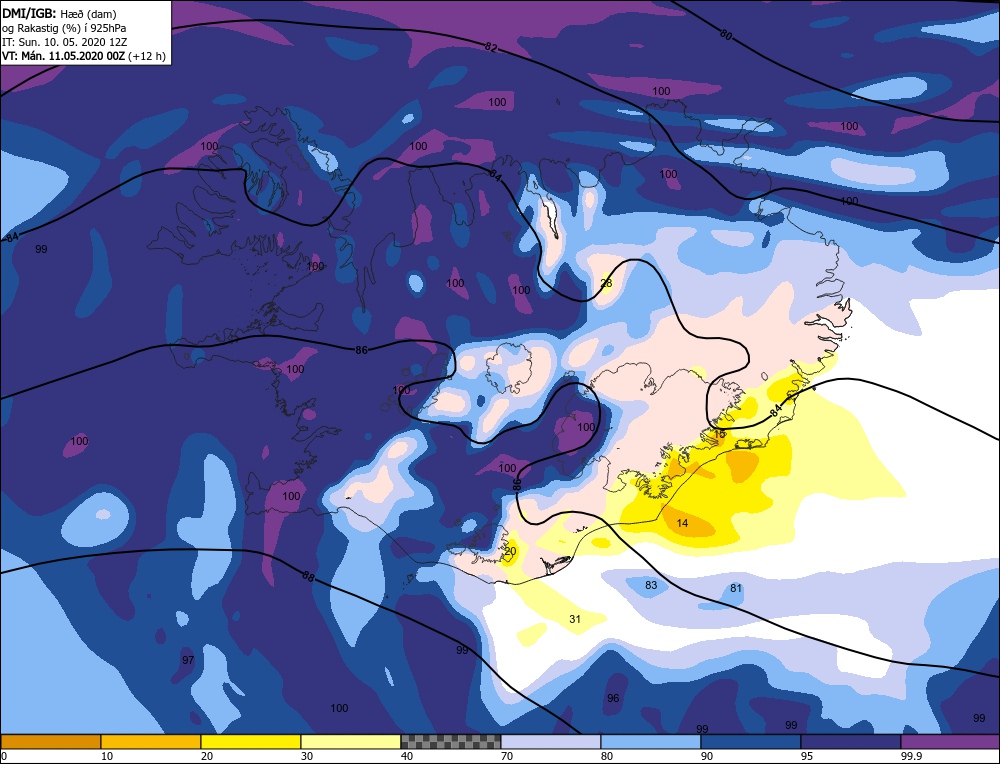Viewport: 1000px width, 764px height.
Task: Click the '40' legend scale label
Action: click(x=407, y=756)
